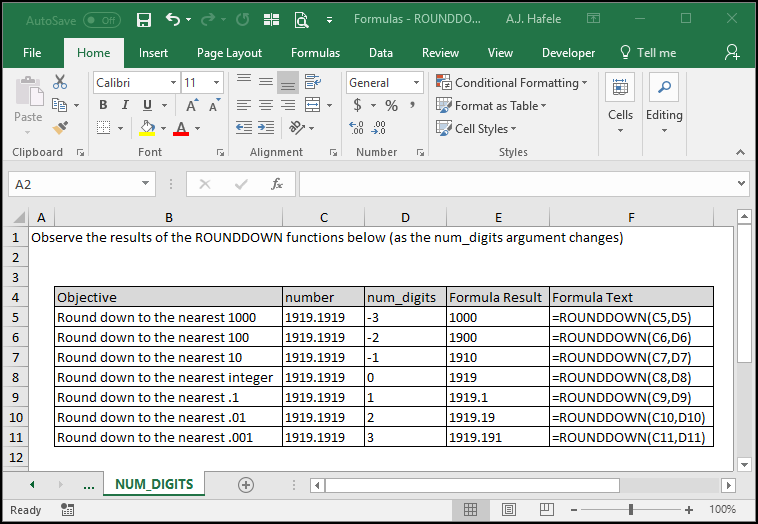Viewport: 758px width, 524px height.
Task: Click the Save icon in title bar
Action: tap(144, 19)
